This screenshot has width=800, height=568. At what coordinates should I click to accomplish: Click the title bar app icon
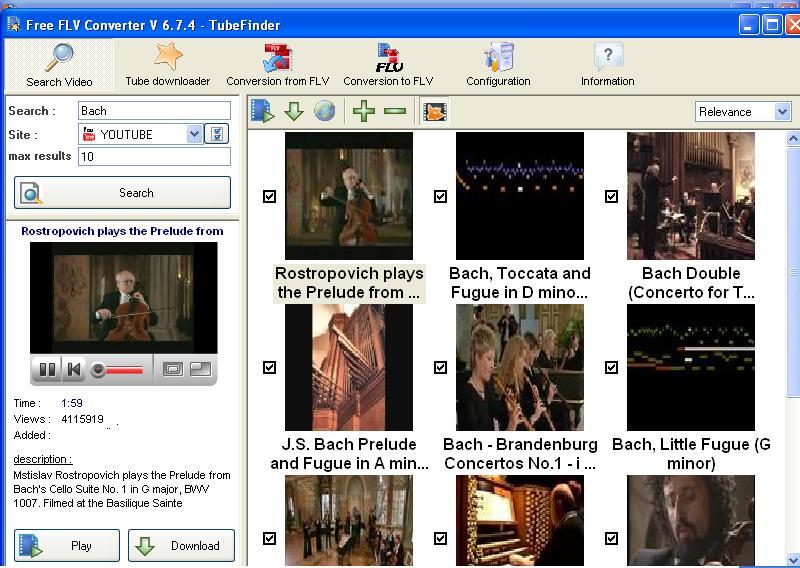coord(14,24)
